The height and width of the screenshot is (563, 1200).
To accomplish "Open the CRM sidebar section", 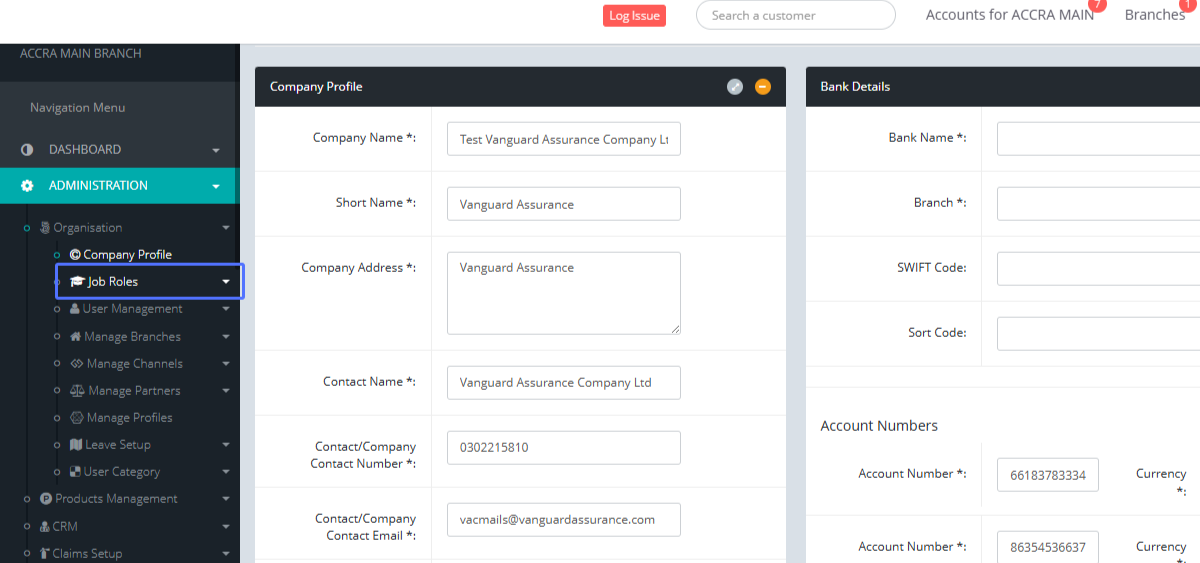I will [x=64, y=526].
